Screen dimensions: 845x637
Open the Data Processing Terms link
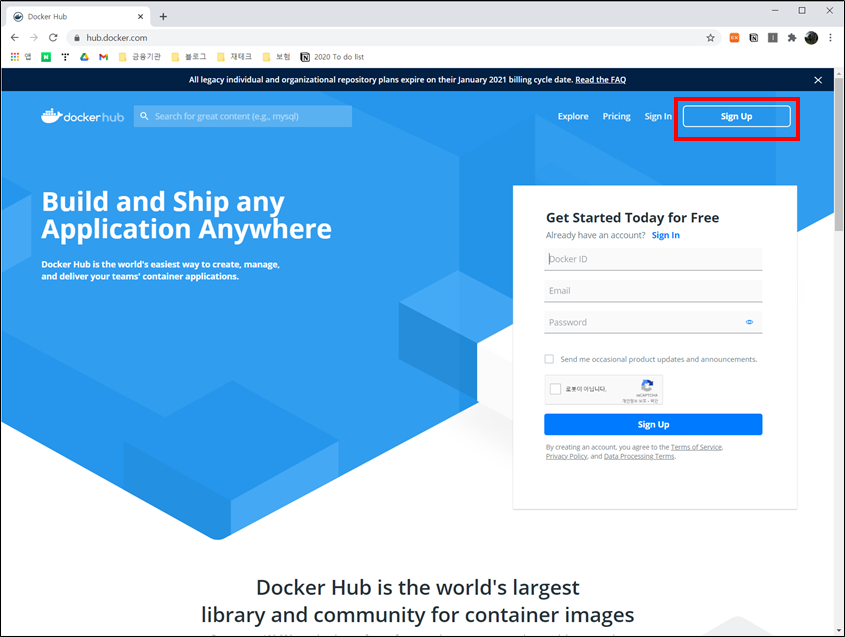pos(639,456)
